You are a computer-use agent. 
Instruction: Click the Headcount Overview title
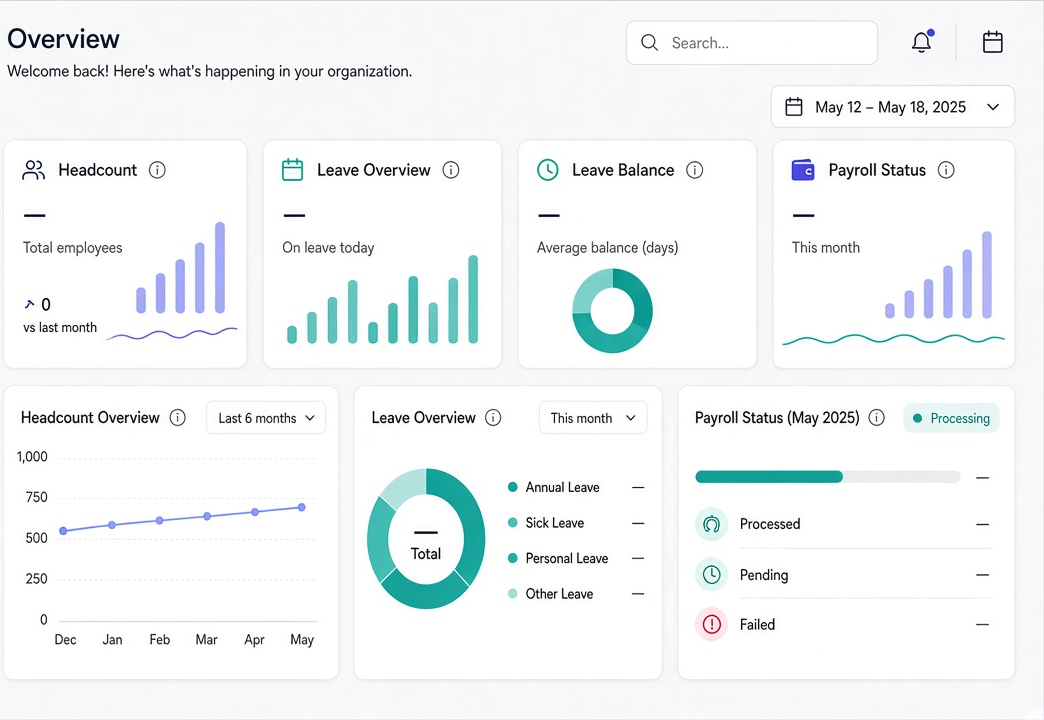click(x=90, y=418)
